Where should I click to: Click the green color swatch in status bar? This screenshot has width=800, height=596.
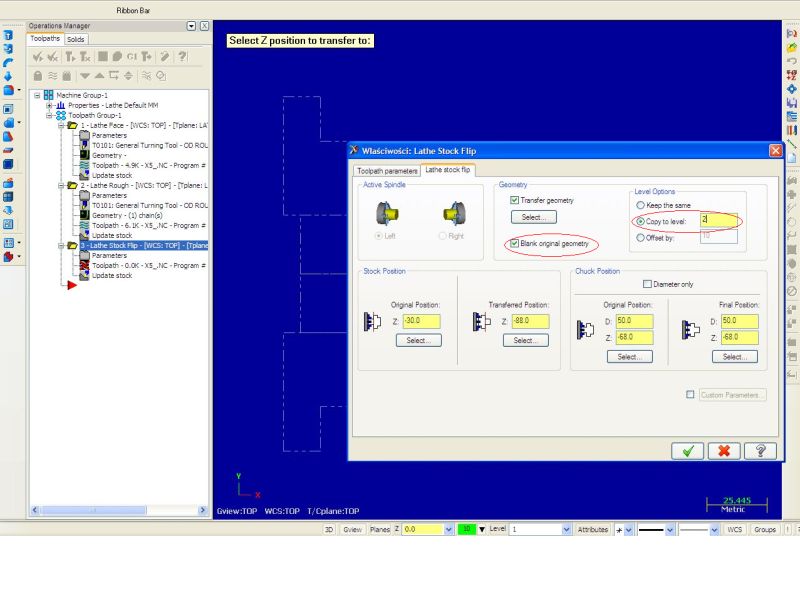tap(466, 530)
